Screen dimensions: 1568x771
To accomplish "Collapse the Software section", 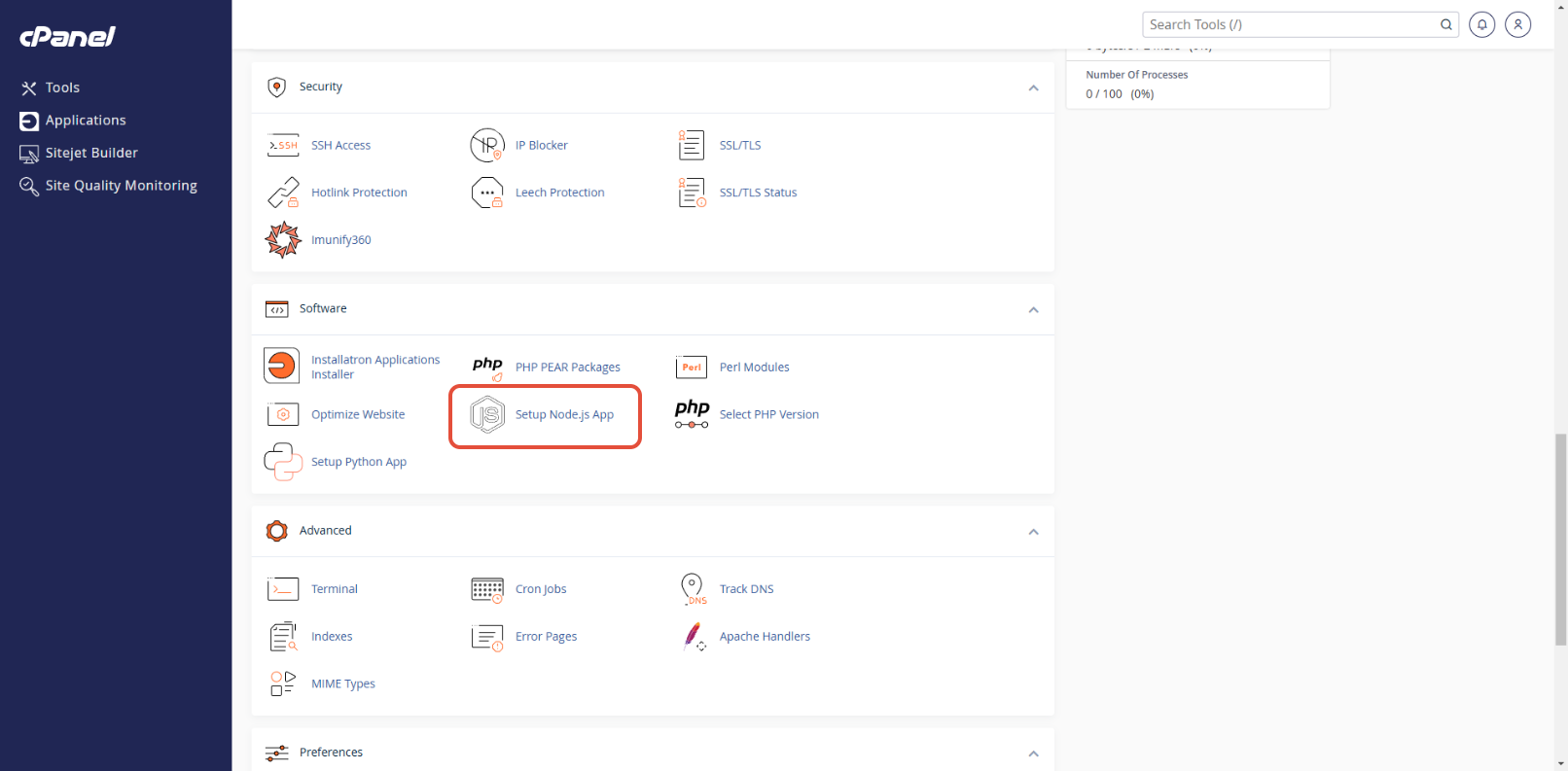I will [1033, 309].
